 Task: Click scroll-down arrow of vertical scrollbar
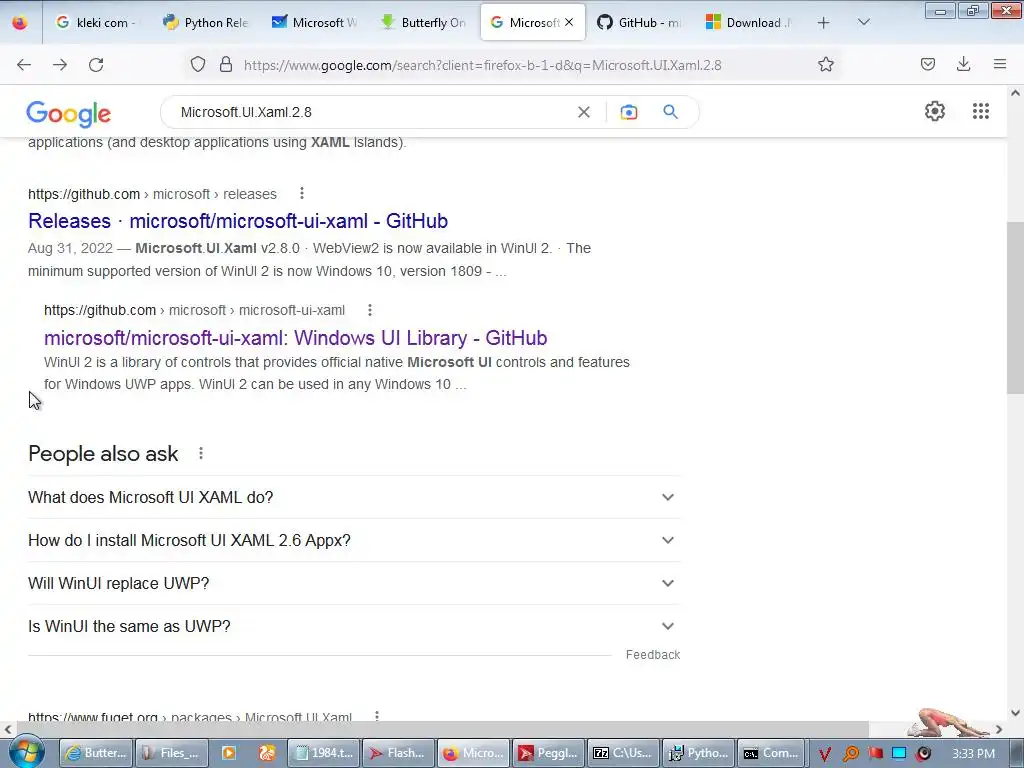(1015, 713)
